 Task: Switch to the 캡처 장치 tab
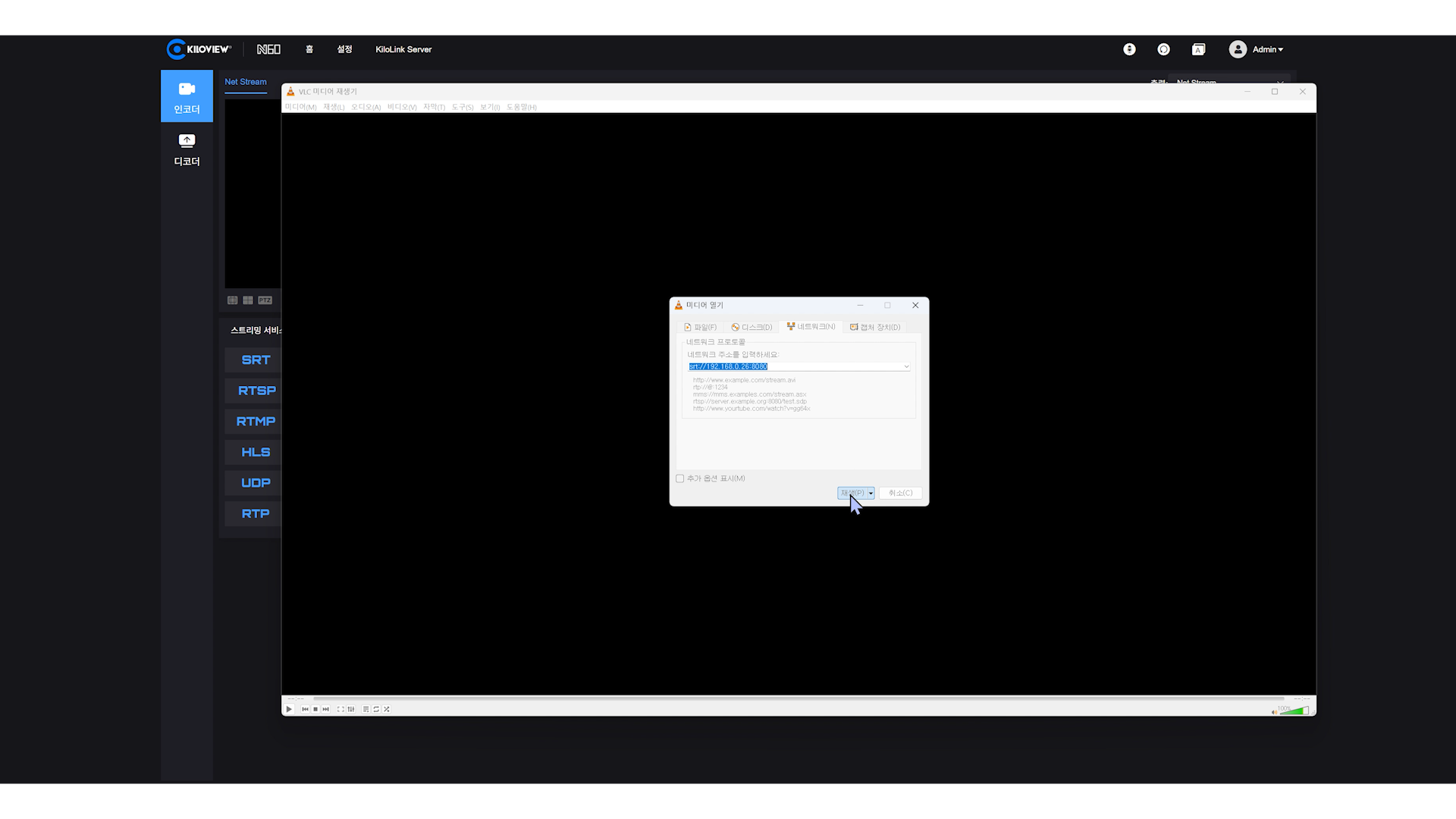point(875,327)
